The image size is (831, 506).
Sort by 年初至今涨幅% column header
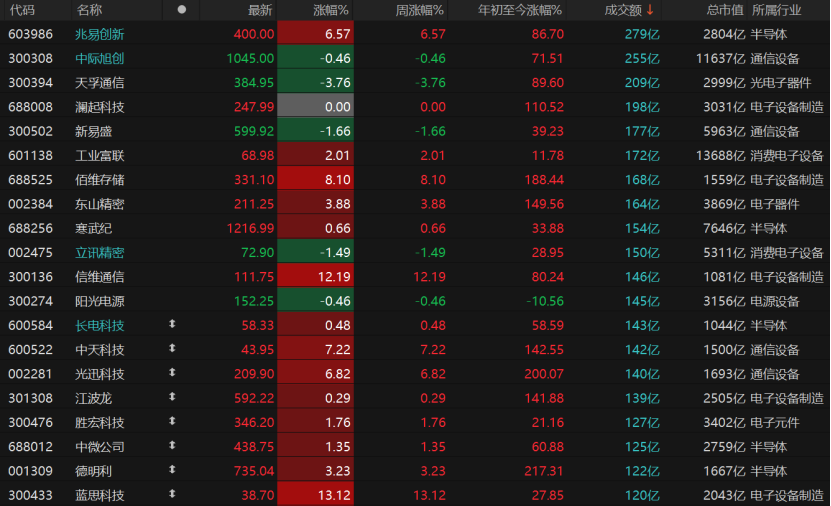(519, 10)
